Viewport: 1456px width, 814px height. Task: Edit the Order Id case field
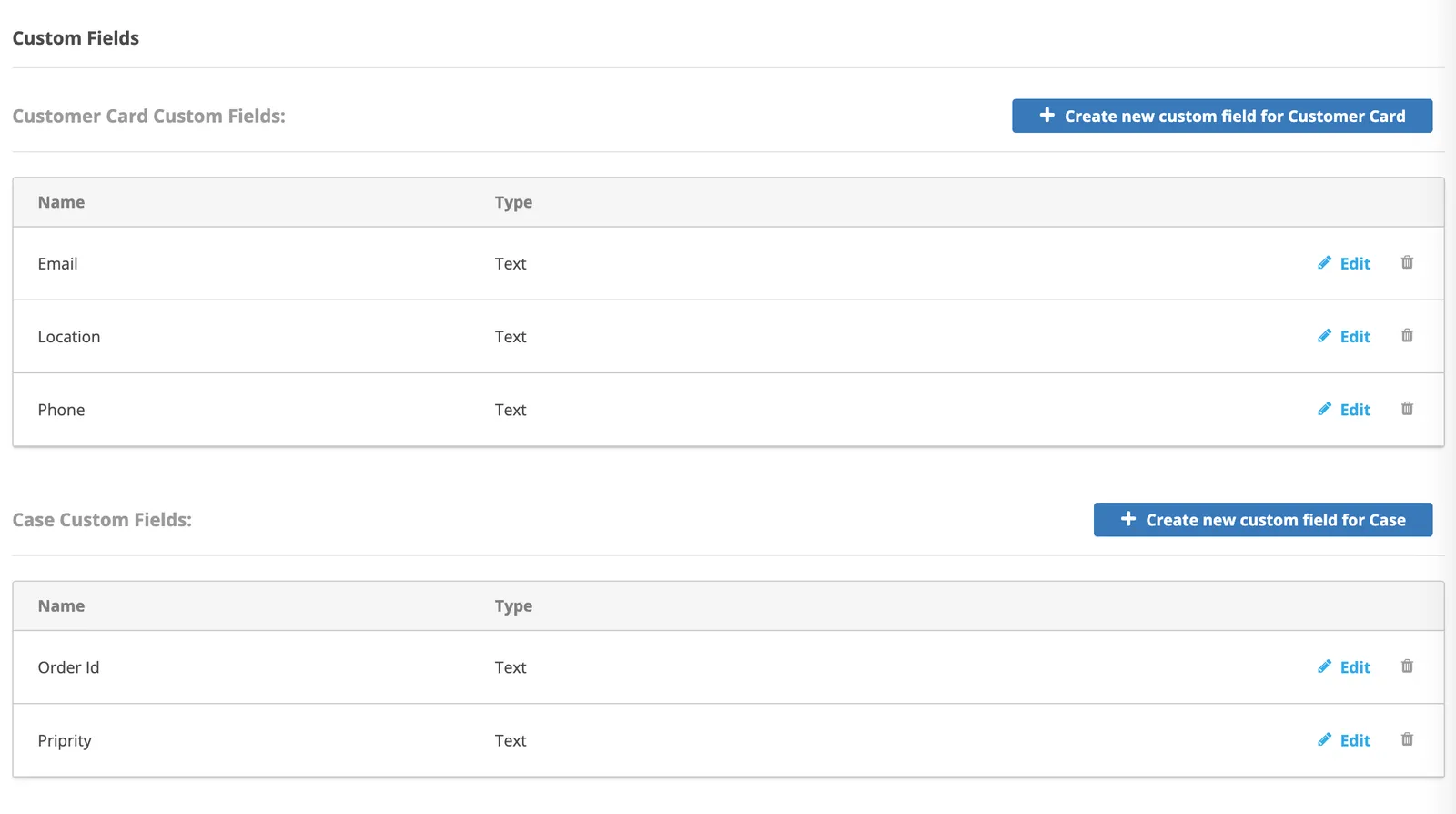pyautogui.click(x=1344, y=666)
